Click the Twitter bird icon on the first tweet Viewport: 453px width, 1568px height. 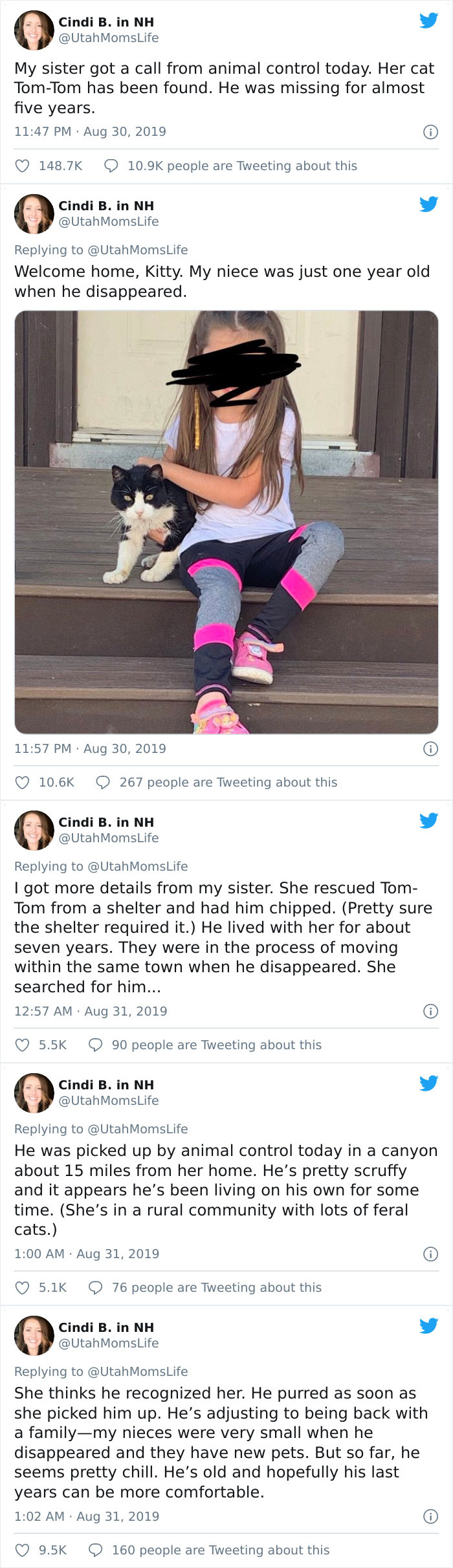pos(428,19)
